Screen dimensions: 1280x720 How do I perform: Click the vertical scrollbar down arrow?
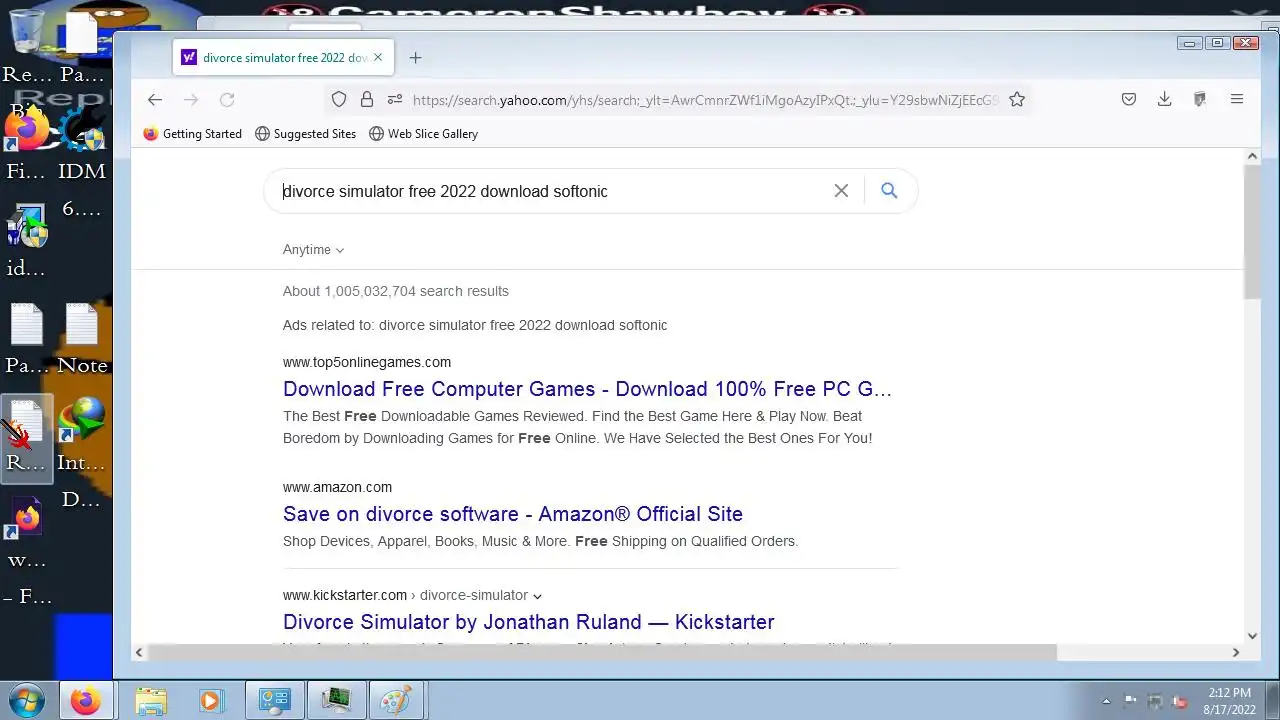click(1252, 636)
